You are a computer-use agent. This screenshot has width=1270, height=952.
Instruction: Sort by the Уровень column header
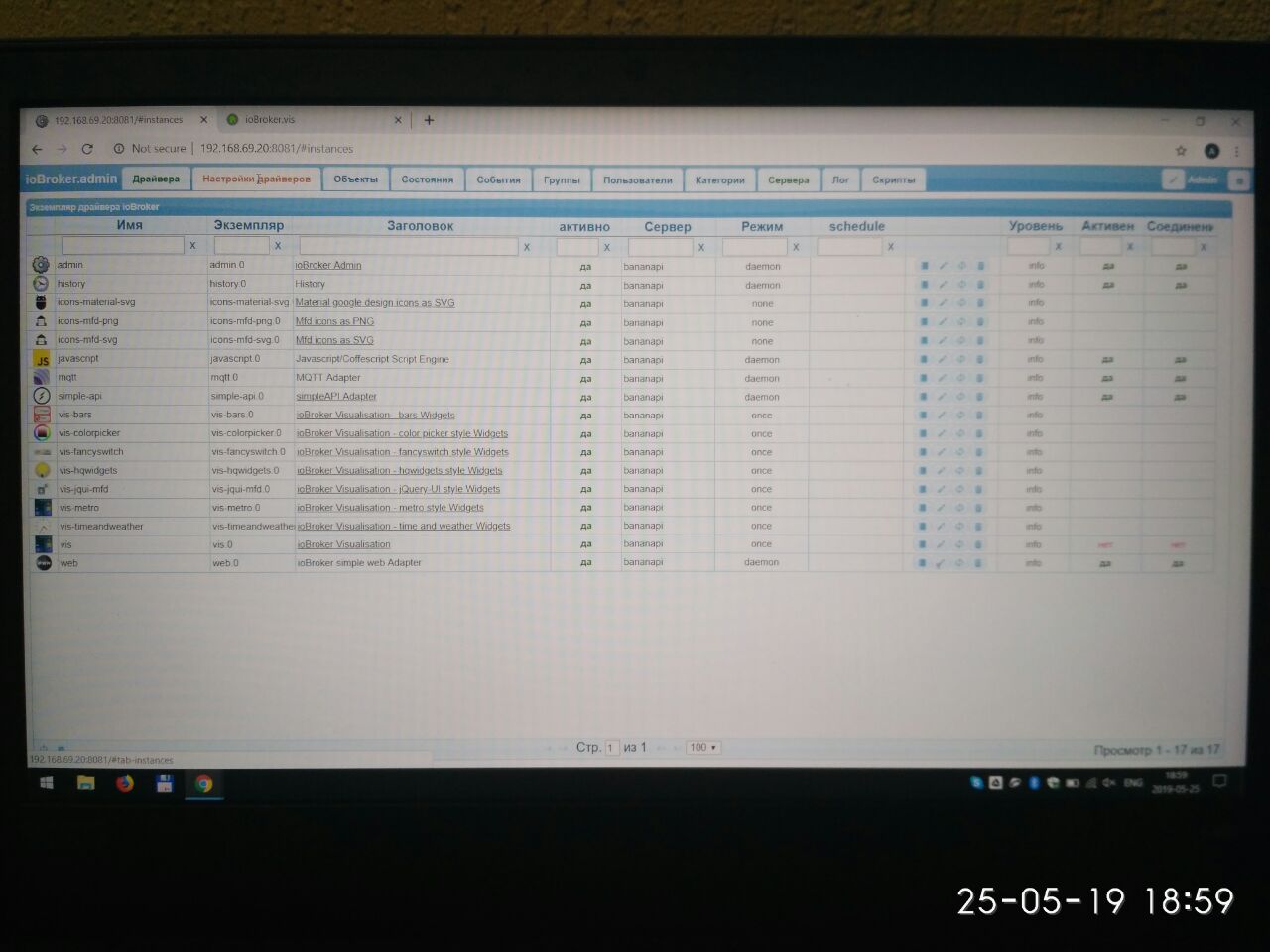[x=1036, y=226]
